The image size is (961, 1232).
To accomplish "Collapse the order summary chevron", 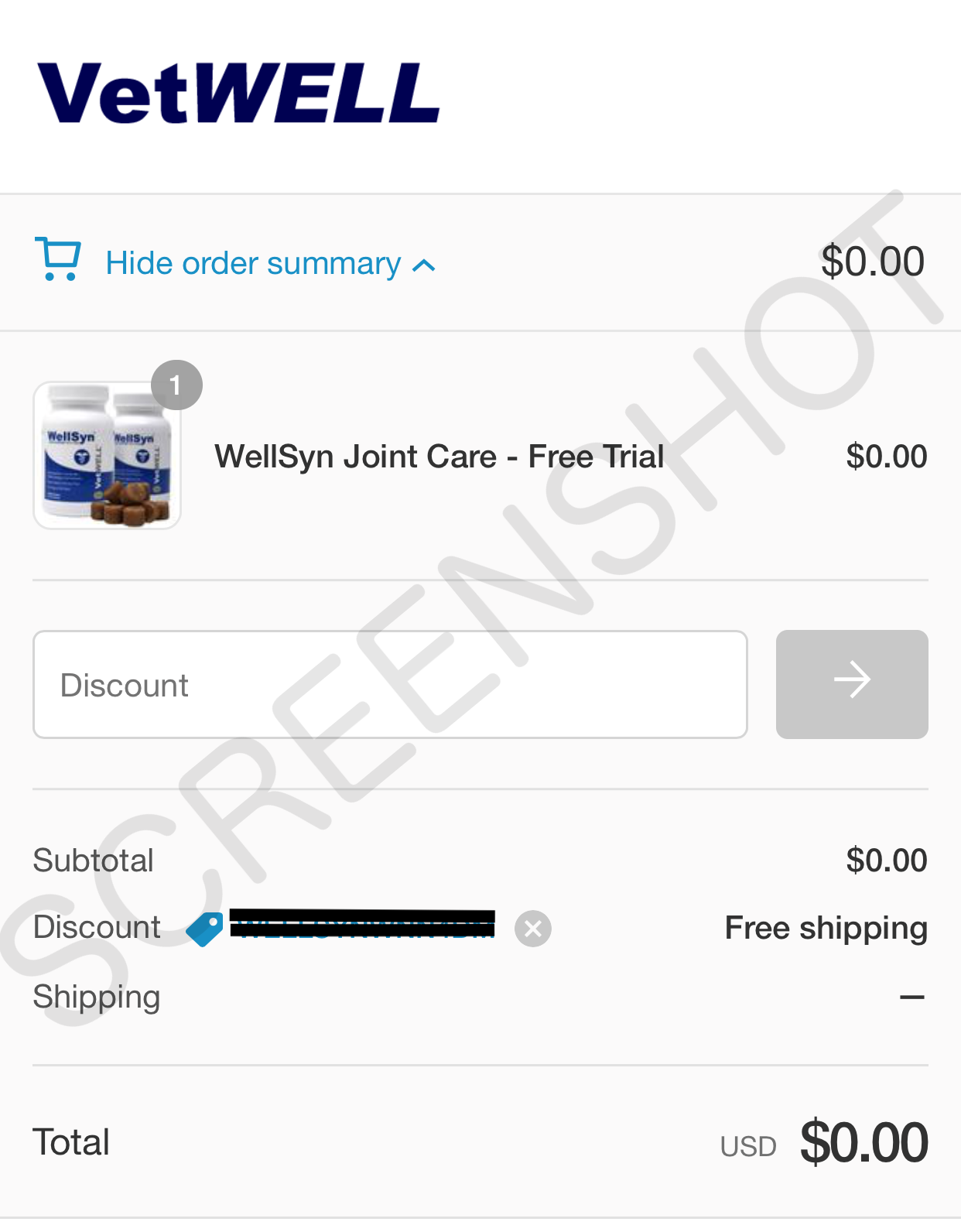I will pyautogui.click(x=424, y=266).
